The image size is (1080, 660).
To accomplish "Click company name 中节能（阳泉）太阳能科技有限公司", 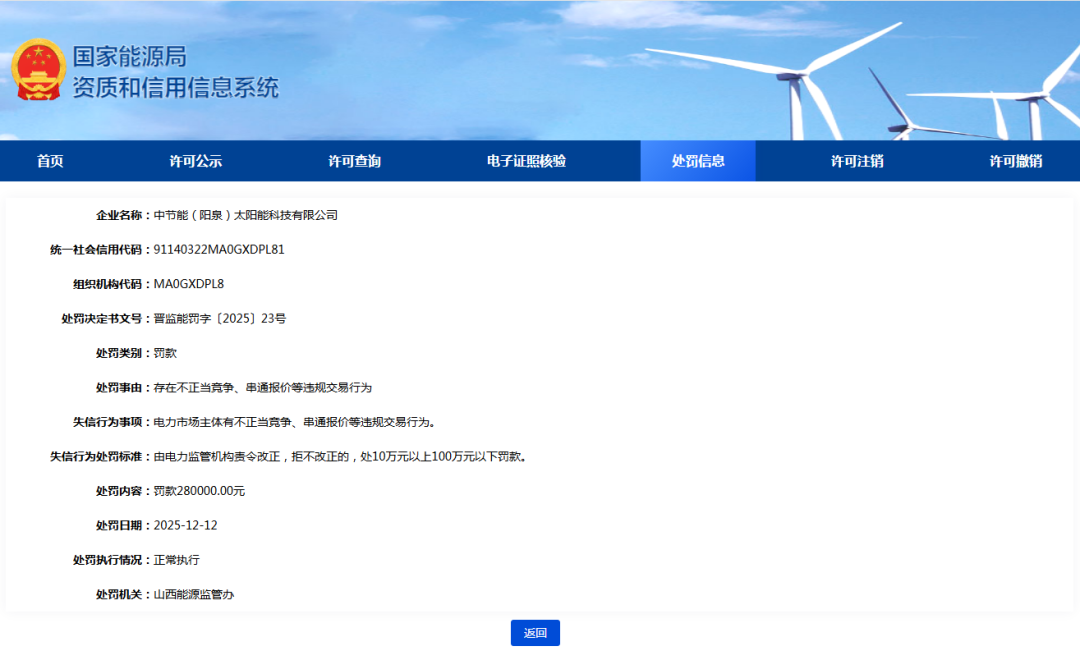I will [246, 215].
